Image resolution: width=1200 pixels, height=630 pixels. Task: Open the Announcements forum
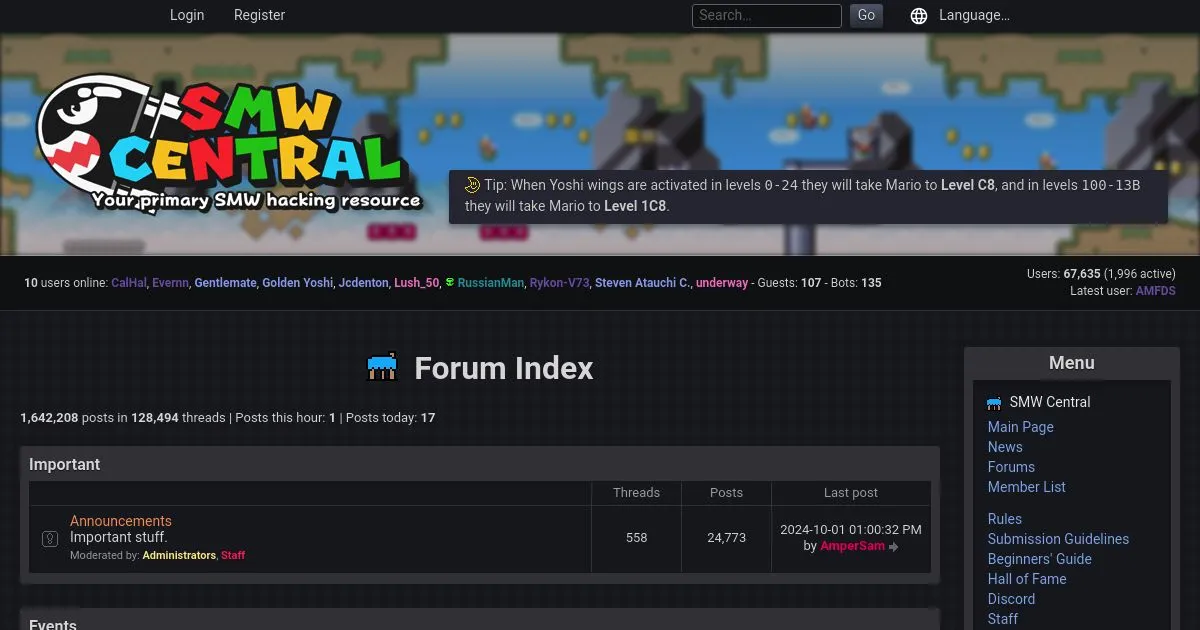[121, 521]
